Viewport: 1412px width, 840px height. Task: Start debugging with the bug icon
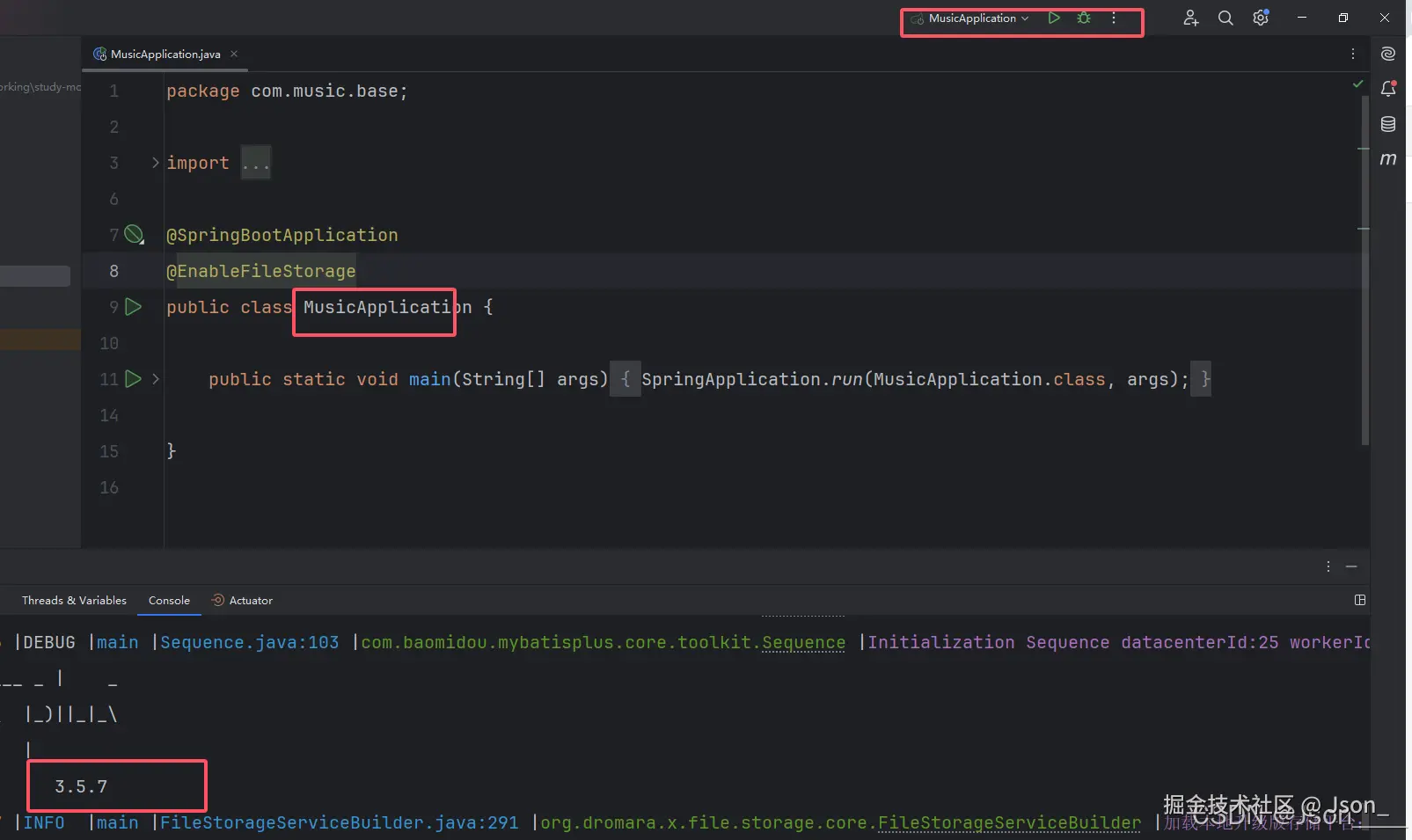[x=1084, y=18]
